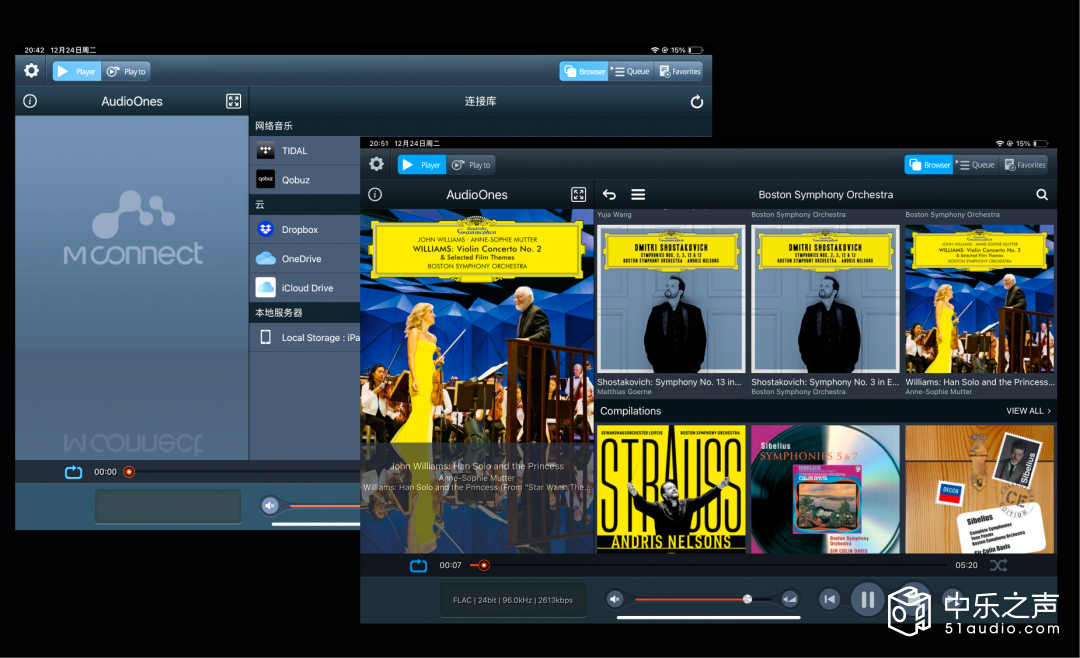Viewport: 1080px width, 658px height.
Task: Click "AudioOnes" device name in back window
Action: pos(132,101)
